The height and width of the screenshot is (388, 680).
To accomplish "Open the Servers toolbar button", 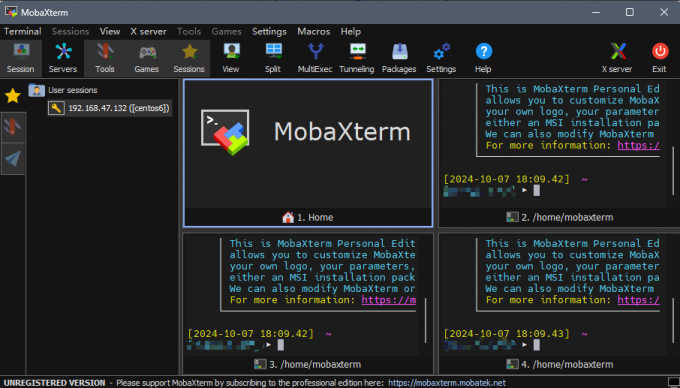I will tap(63, 59).
